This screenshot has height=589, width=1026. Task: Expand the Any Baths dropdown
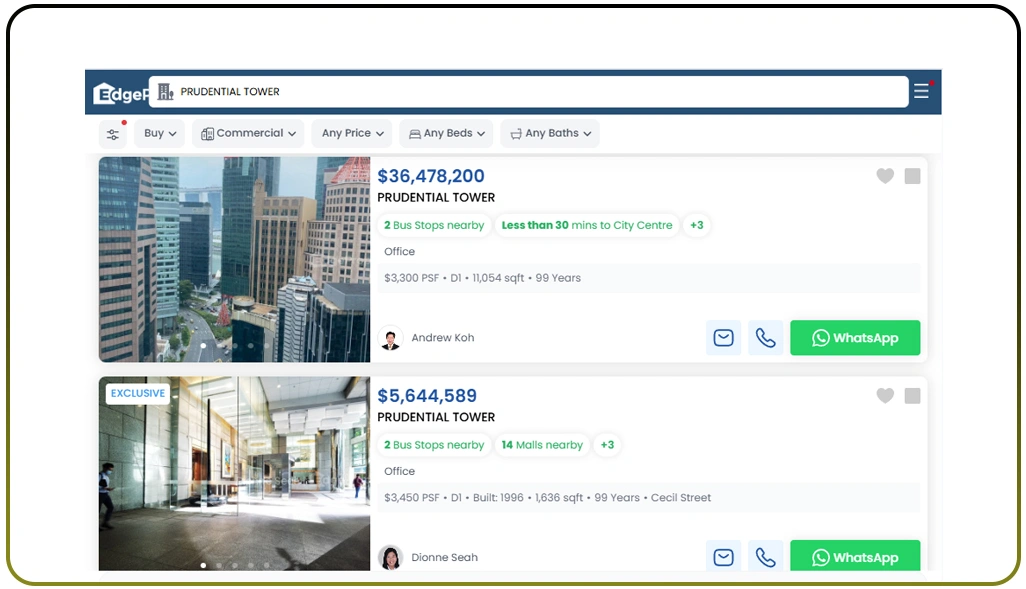[549, 133]
